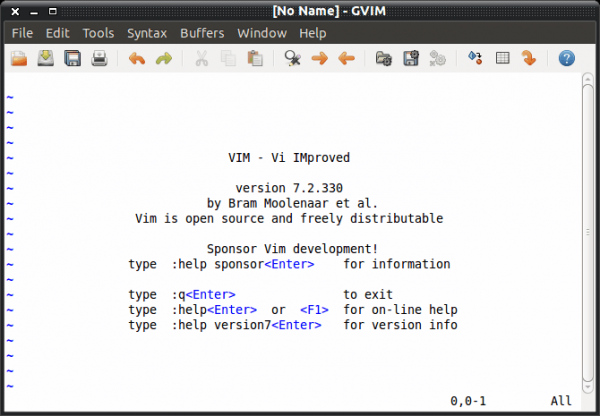Click the ':help version7<Enter>' text
Screen dimensions: 600x416
pos(246,325)
